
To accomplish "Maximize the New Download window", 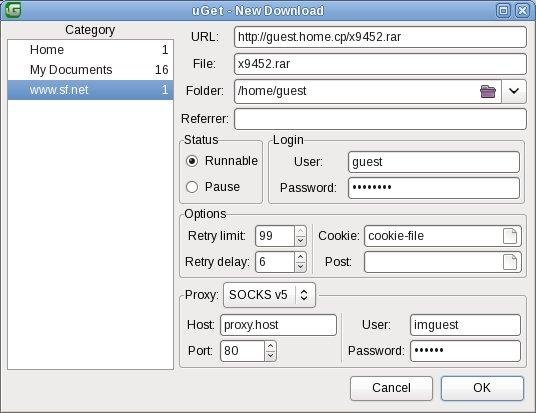I will (x=503, y=10).
